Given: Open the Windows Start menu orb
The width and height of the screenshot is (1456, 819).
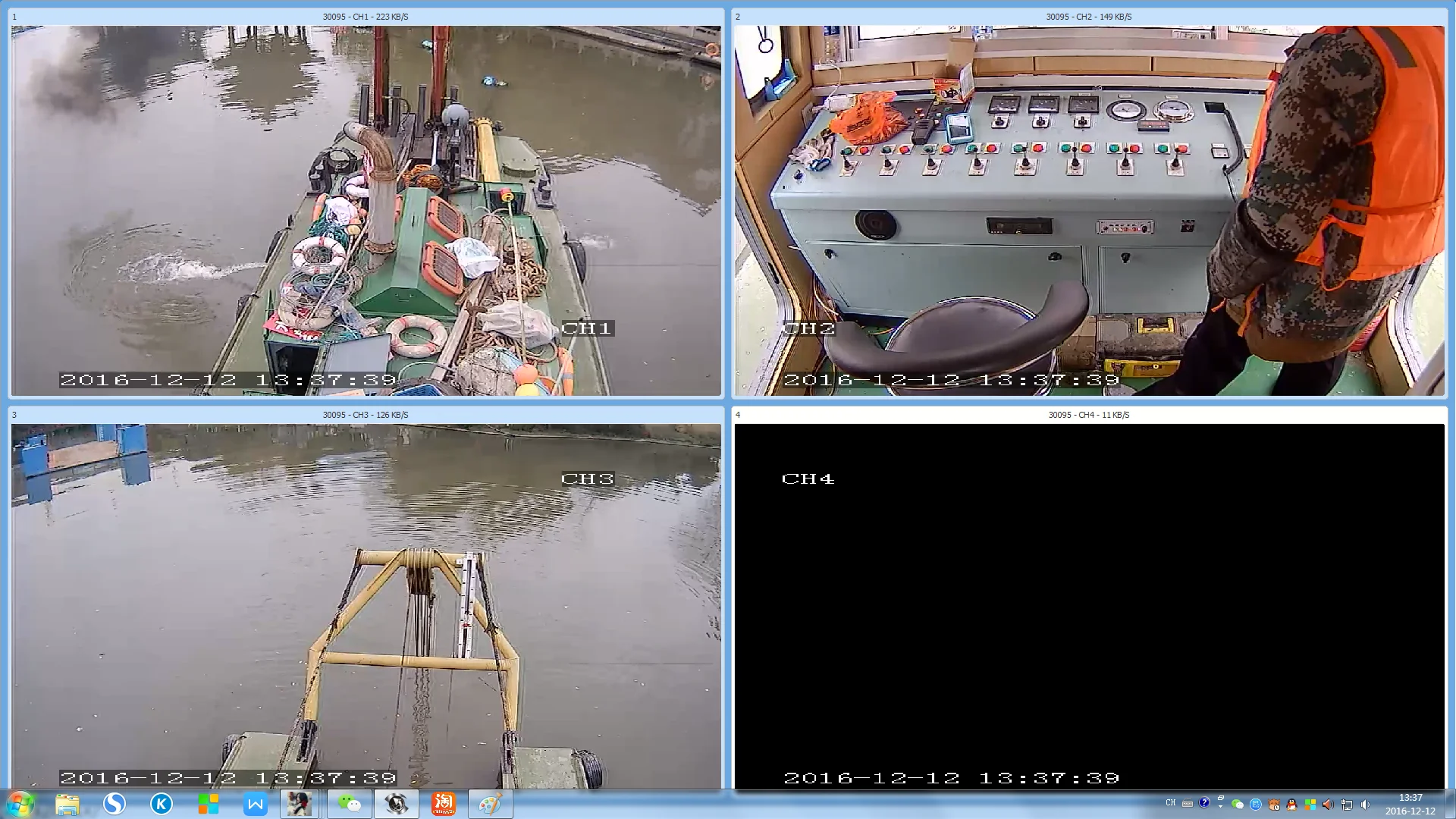Looking at the screenshot, I should 20,804.
